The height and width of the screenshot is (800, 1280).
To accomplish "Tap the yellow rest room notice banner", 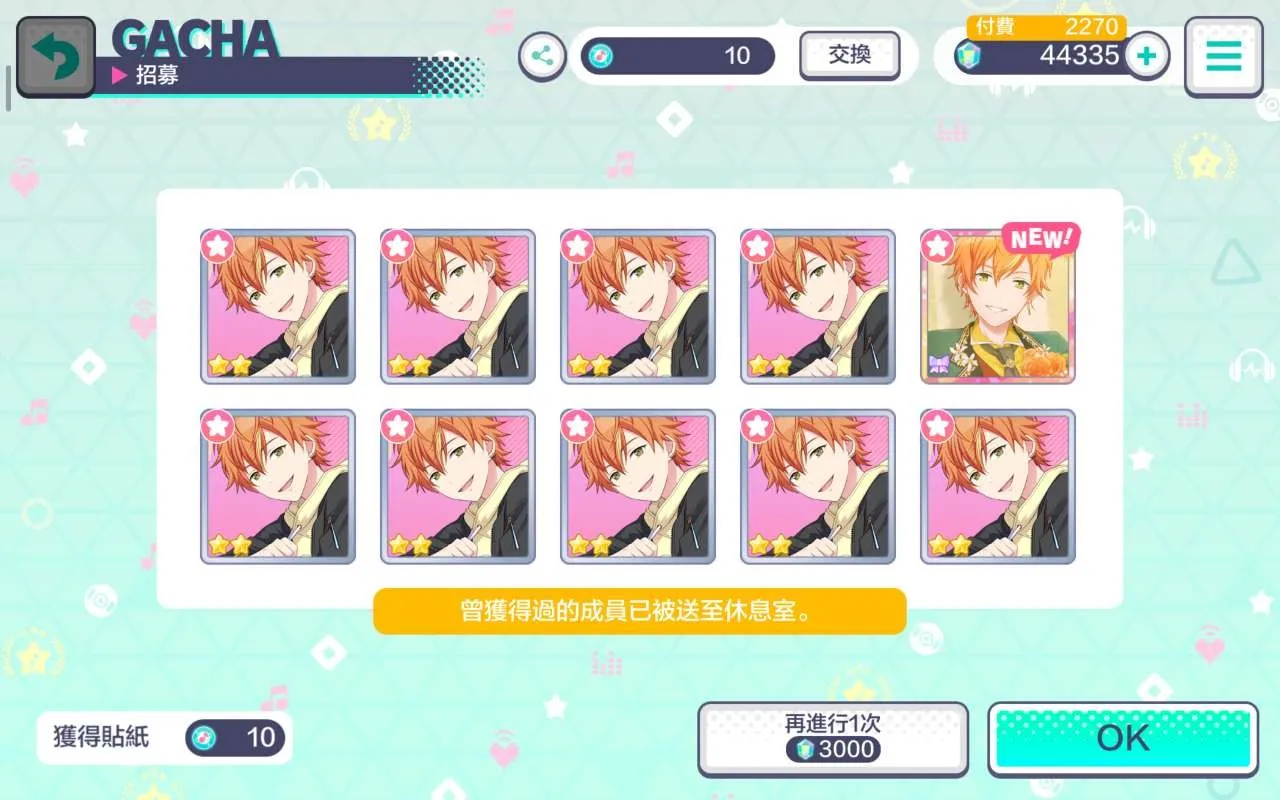I will [x=640, y=611].
